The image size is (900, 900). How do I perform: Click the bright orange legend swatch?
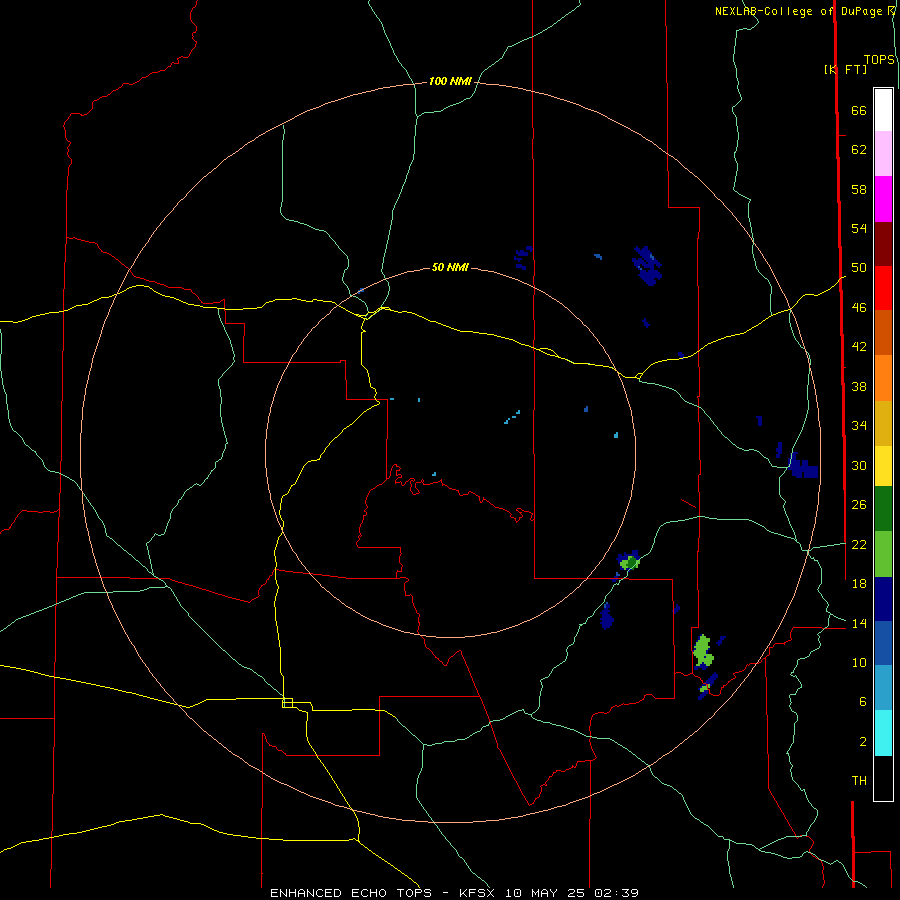(883, 378)
